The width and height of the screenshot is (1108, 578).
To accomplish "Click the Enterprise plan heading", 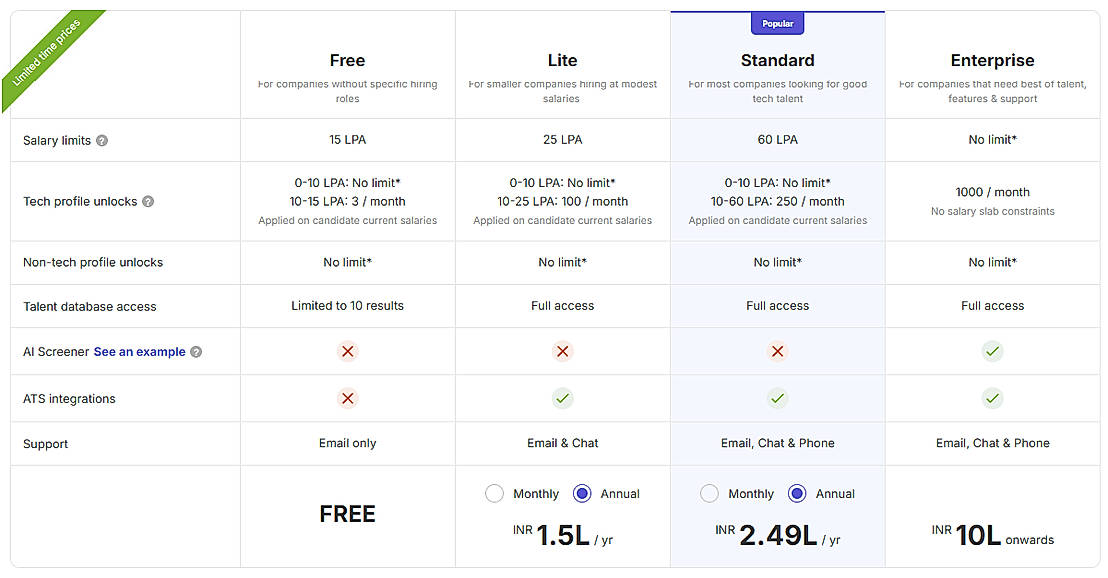I will (992, 61).
